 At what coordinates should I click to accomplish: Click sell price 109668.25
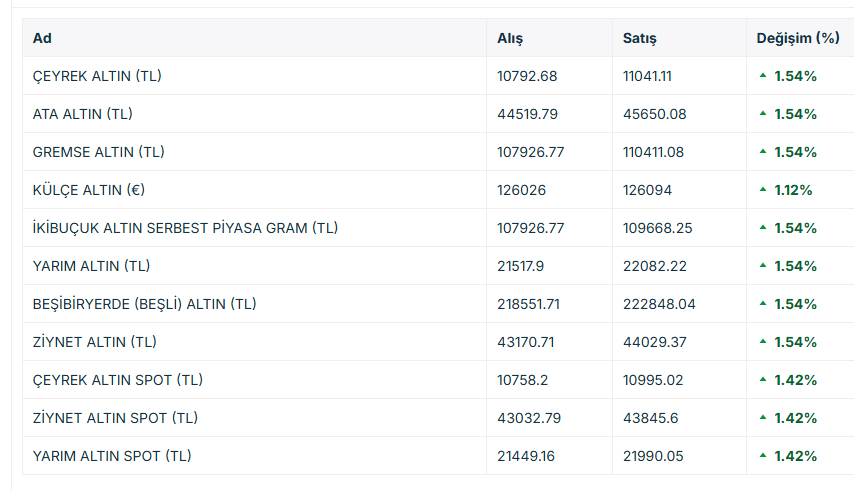point(657,228)
